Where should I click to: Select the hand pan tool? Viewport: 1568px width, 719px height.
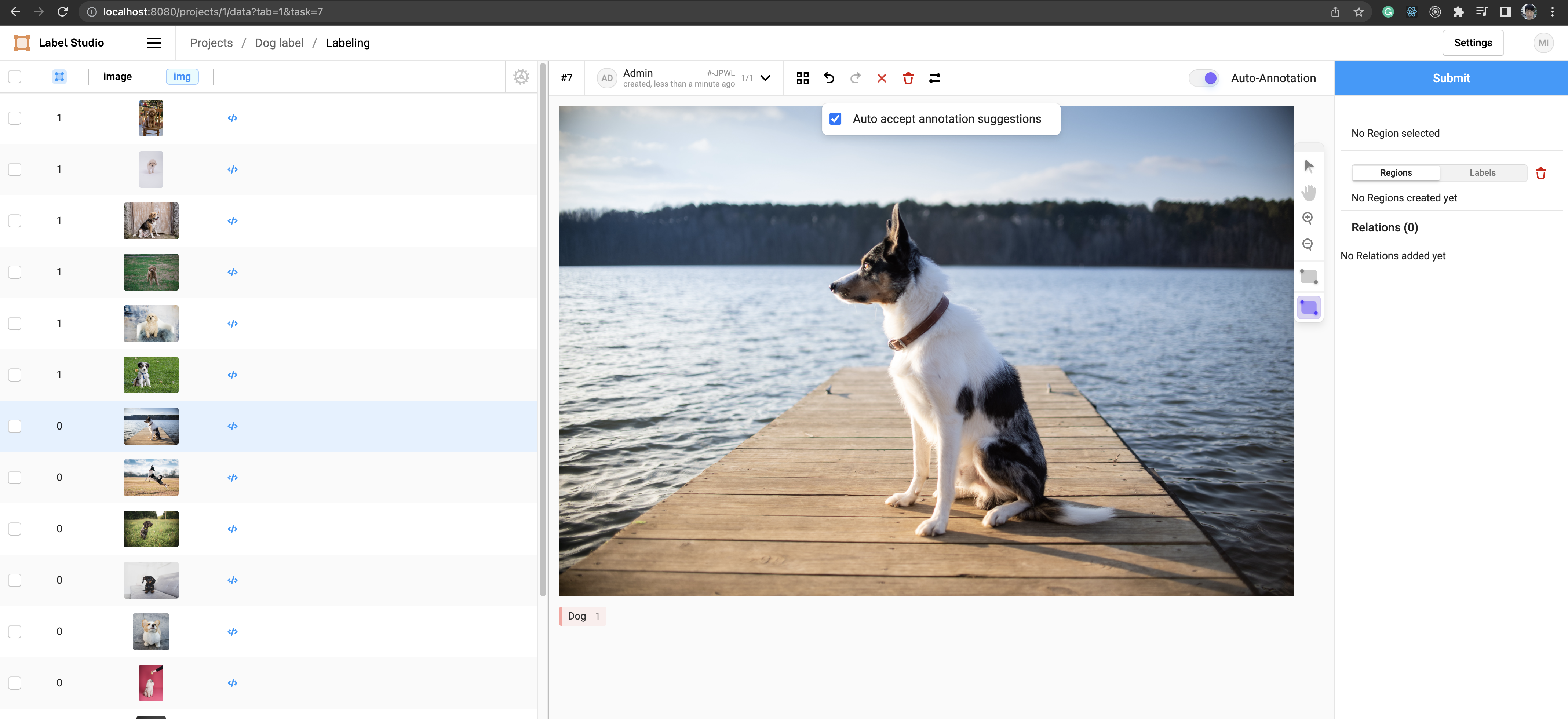tap(1308, 192)
